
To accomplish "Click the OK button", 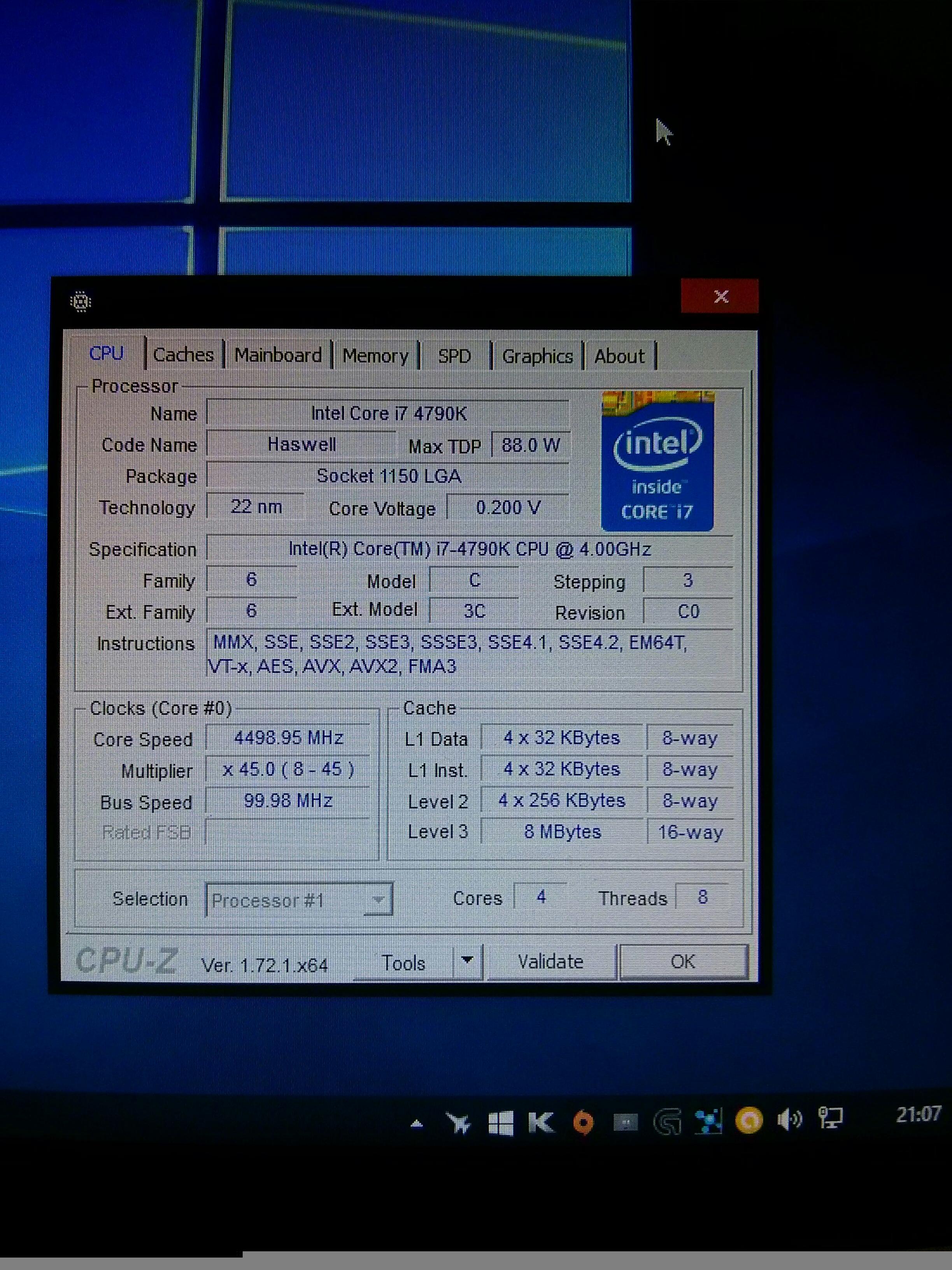I will pos(683,961).
